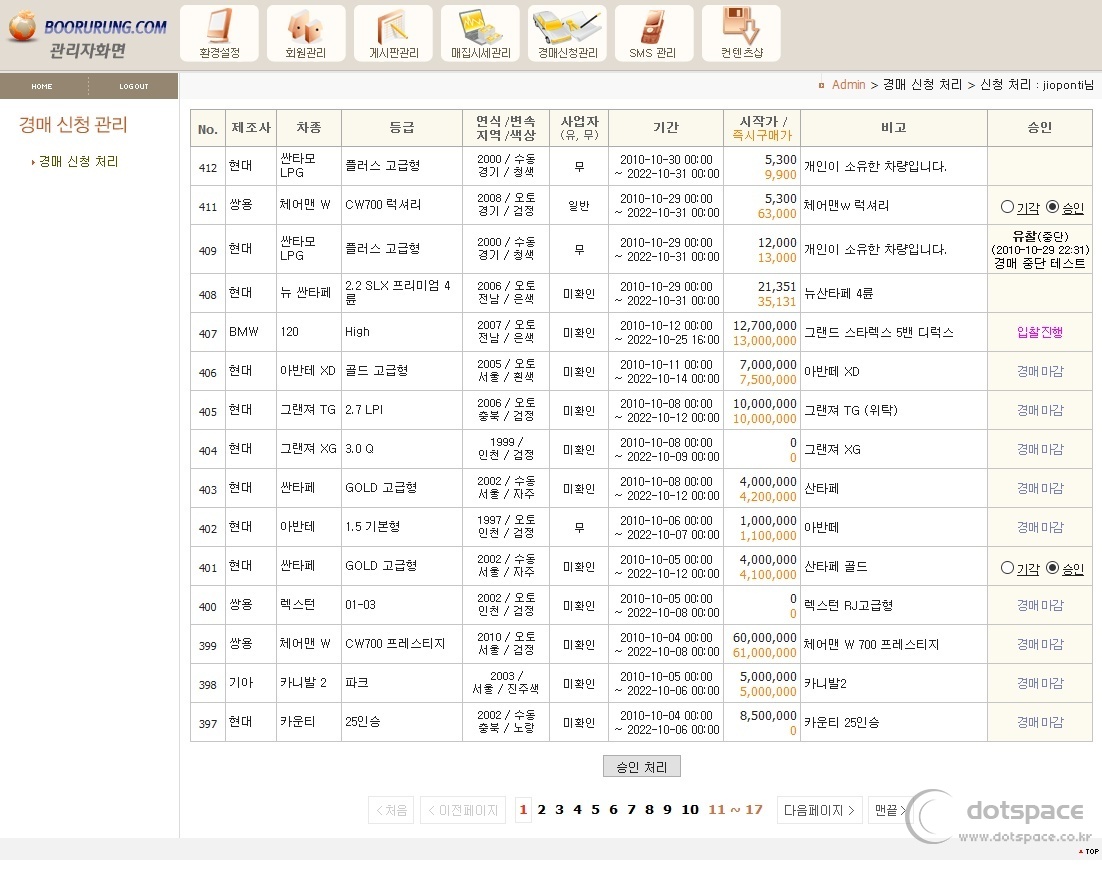Open 매집시세관리 price management icon
Viewport: 1102px width, 894px height.
coord(479,33)
